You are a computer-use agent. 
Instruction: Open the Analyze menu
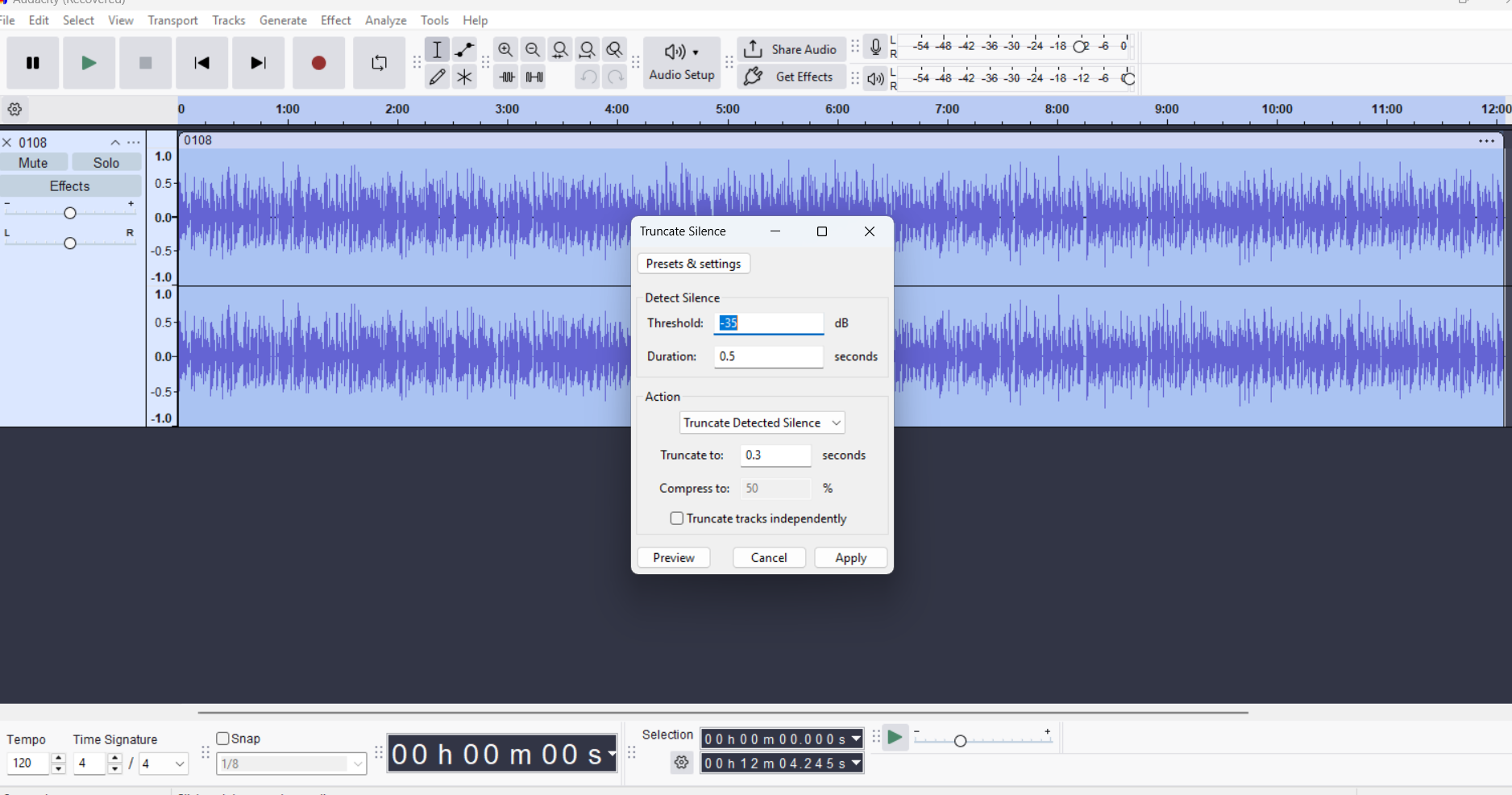click(x=385, y=20)
